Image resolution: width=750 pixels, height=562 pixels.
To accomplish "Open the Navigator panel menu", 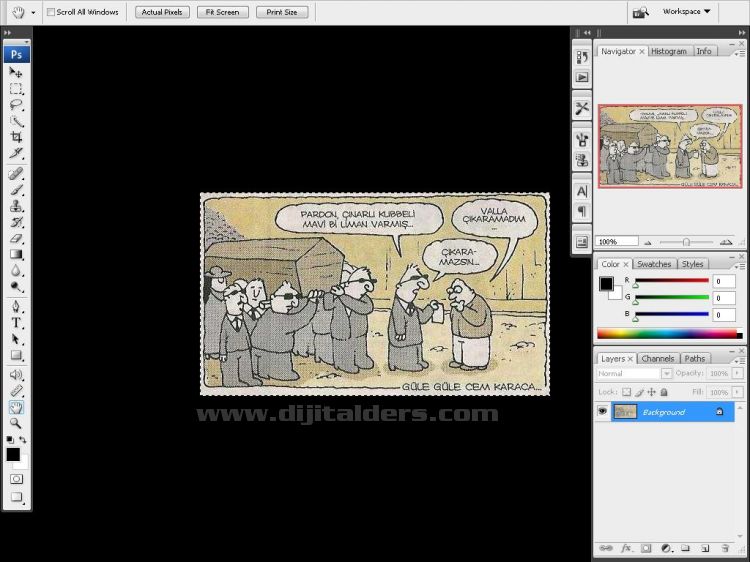I will point(739,54).
